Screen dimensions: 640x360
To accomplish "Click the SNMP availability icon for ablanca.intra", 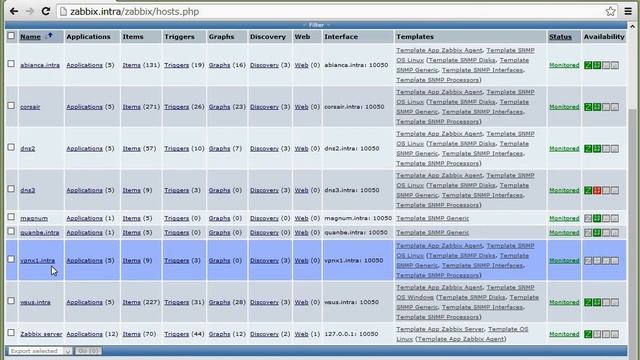I will click(597, 65).
